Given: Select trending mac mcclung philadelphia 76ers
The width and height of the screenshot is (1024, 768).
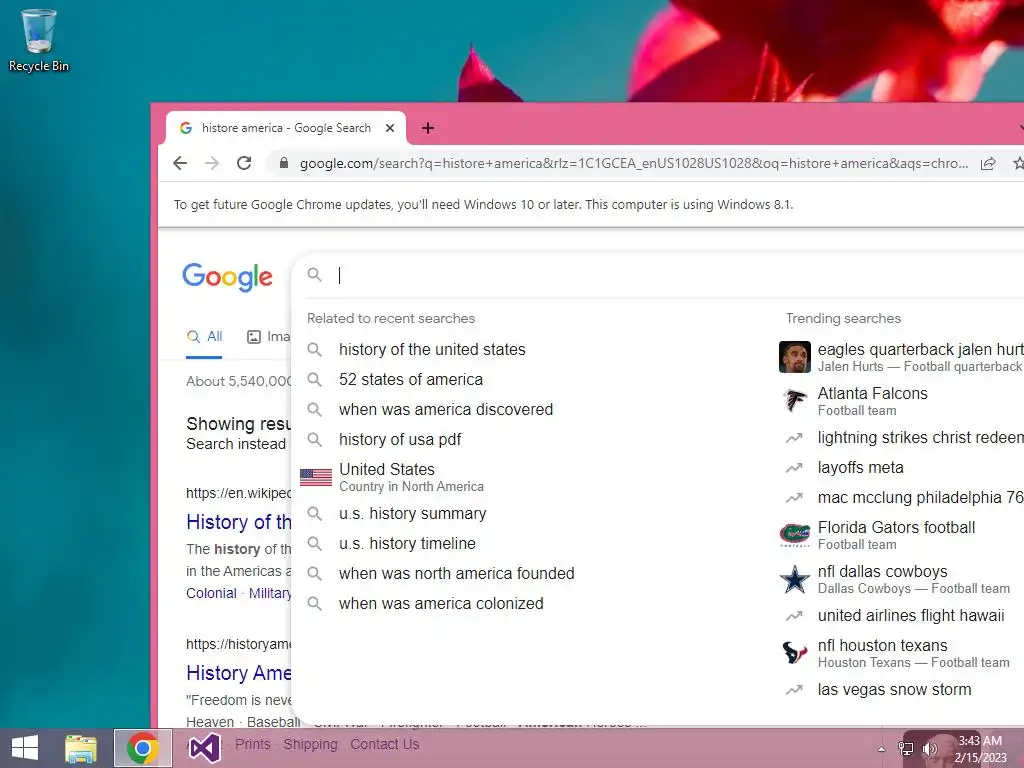Looking at the screenshot, I should click(920, 498).
